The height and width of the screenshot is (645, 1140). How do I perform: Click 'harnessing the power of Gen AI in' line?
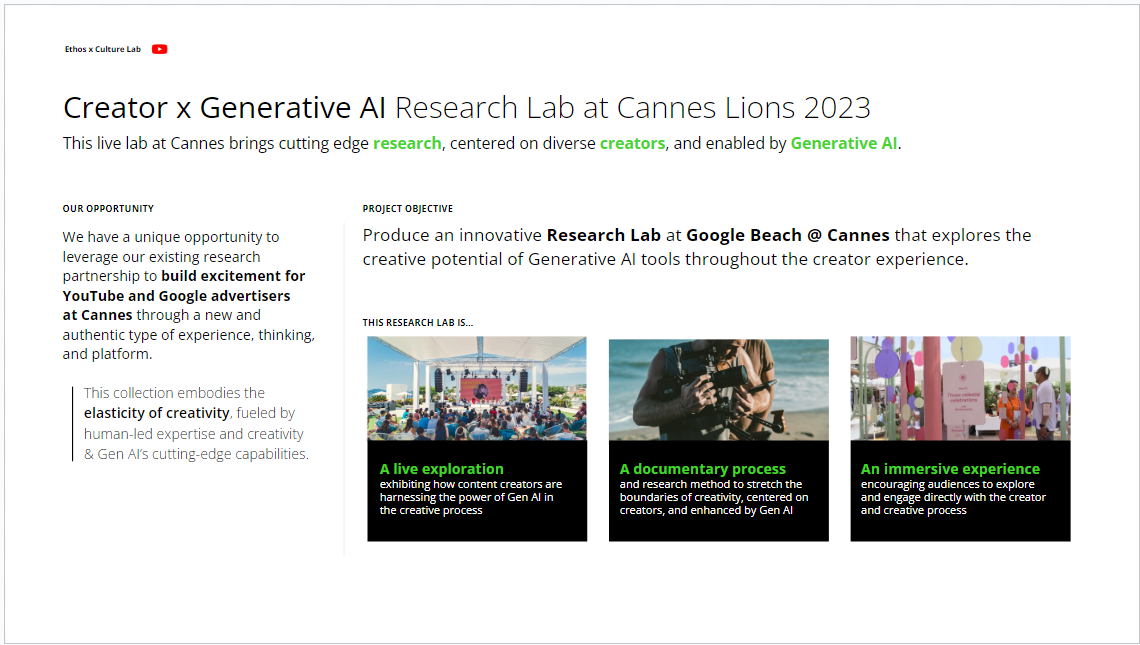click(466, 497)
